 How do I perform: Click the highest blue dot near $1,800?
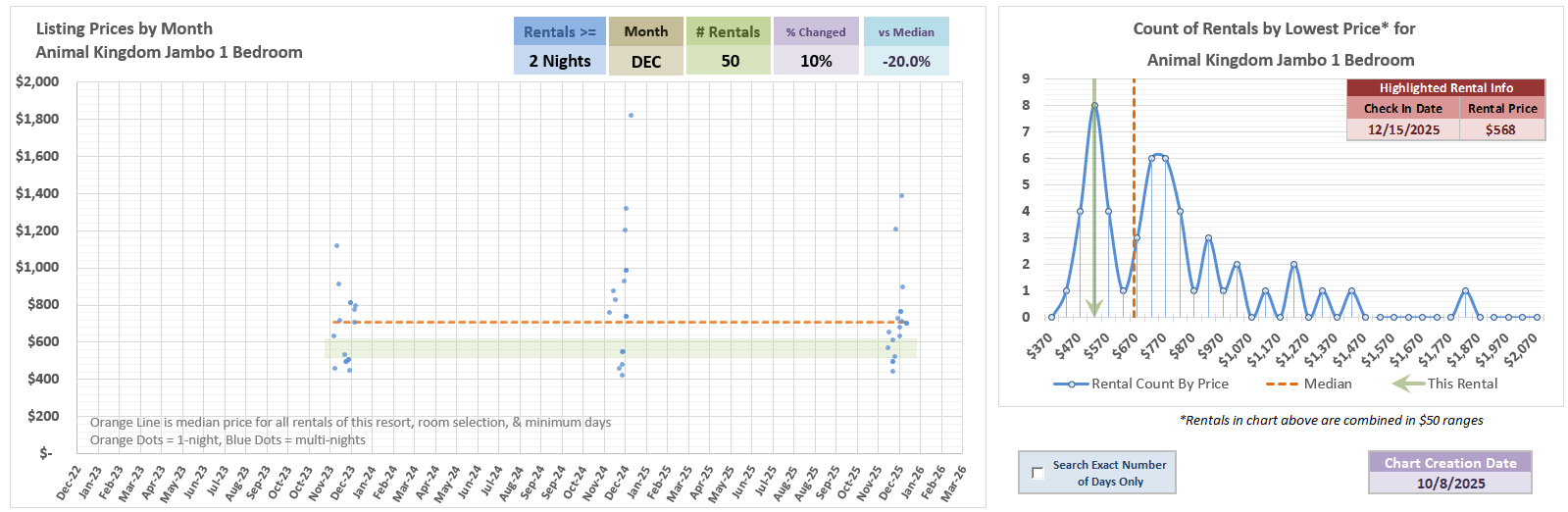click(631, 116)
